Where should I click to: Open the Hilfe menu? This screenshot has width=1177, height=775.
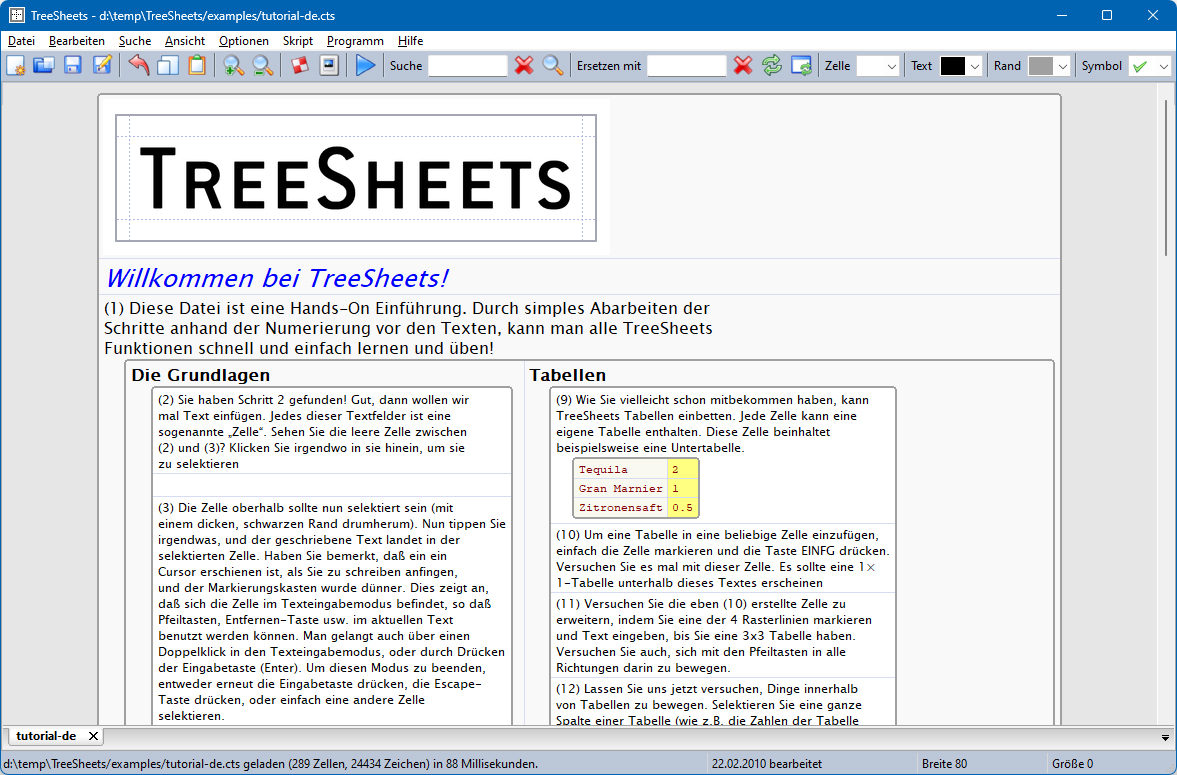(x=411, y=41)
